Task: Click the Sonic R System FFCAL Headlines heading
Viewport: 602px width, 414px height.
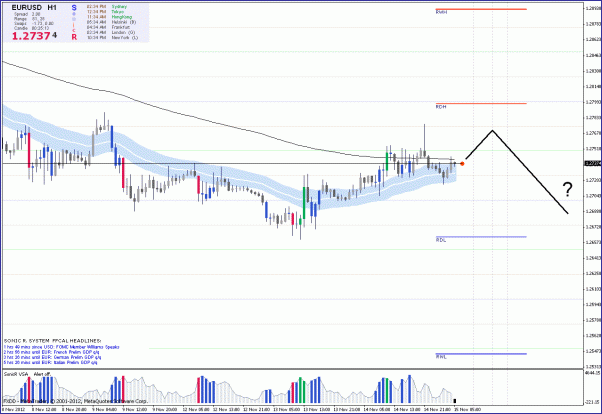Action: coord(53,341)
